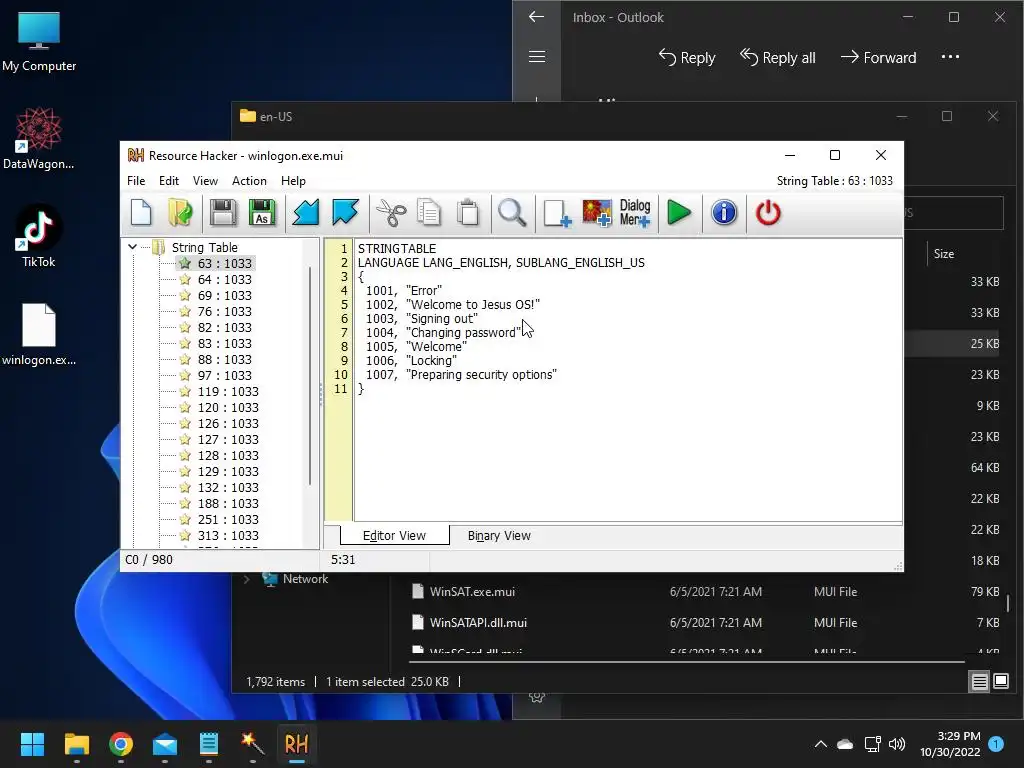Add image resource with flower picture icon
Screen dimensions: 1024x768
597,213
